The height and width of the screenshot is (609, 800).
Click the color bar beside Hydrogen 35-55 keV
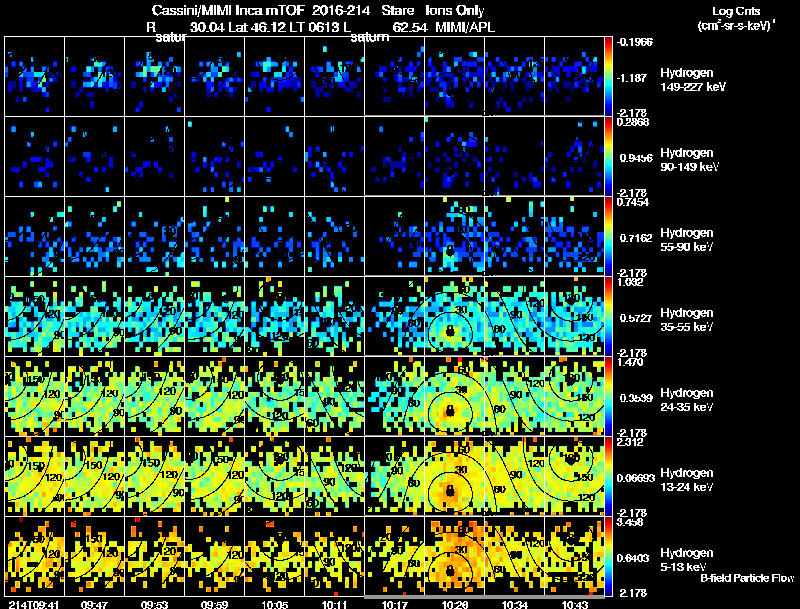[x=608, y=316]
